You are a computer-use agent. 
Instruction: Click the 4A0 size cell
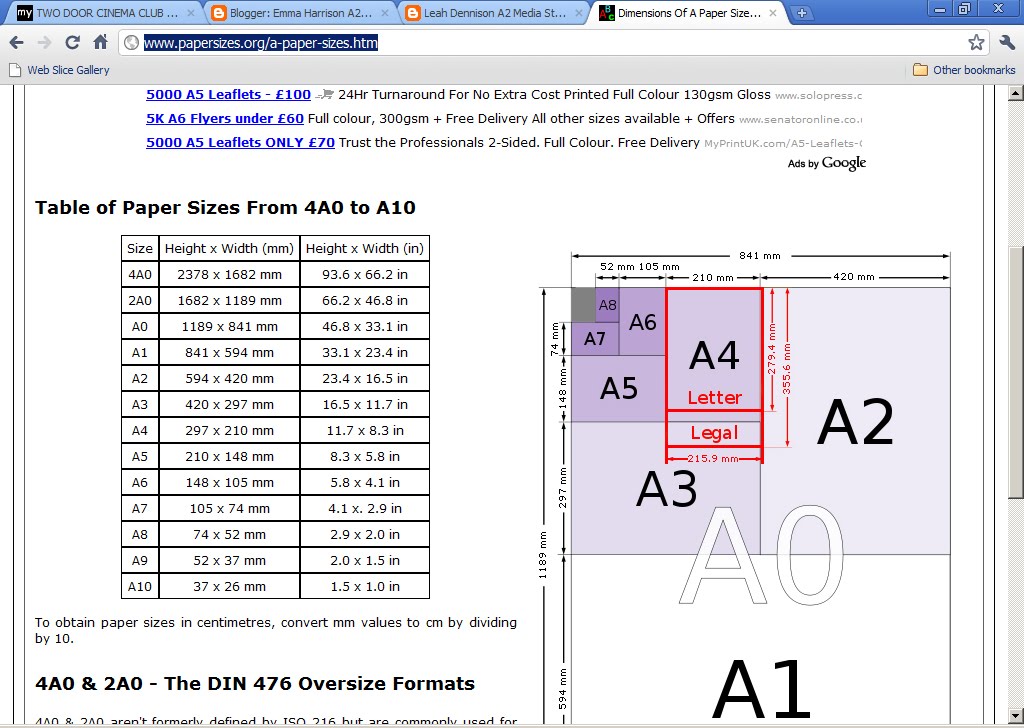pyautogui.click(x=140, y=274)
